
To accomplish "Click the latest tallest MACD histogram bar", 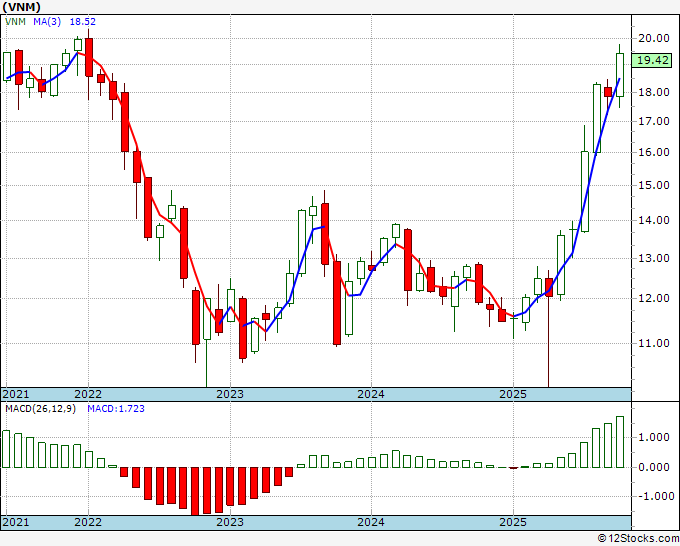I will coord(620,442).
